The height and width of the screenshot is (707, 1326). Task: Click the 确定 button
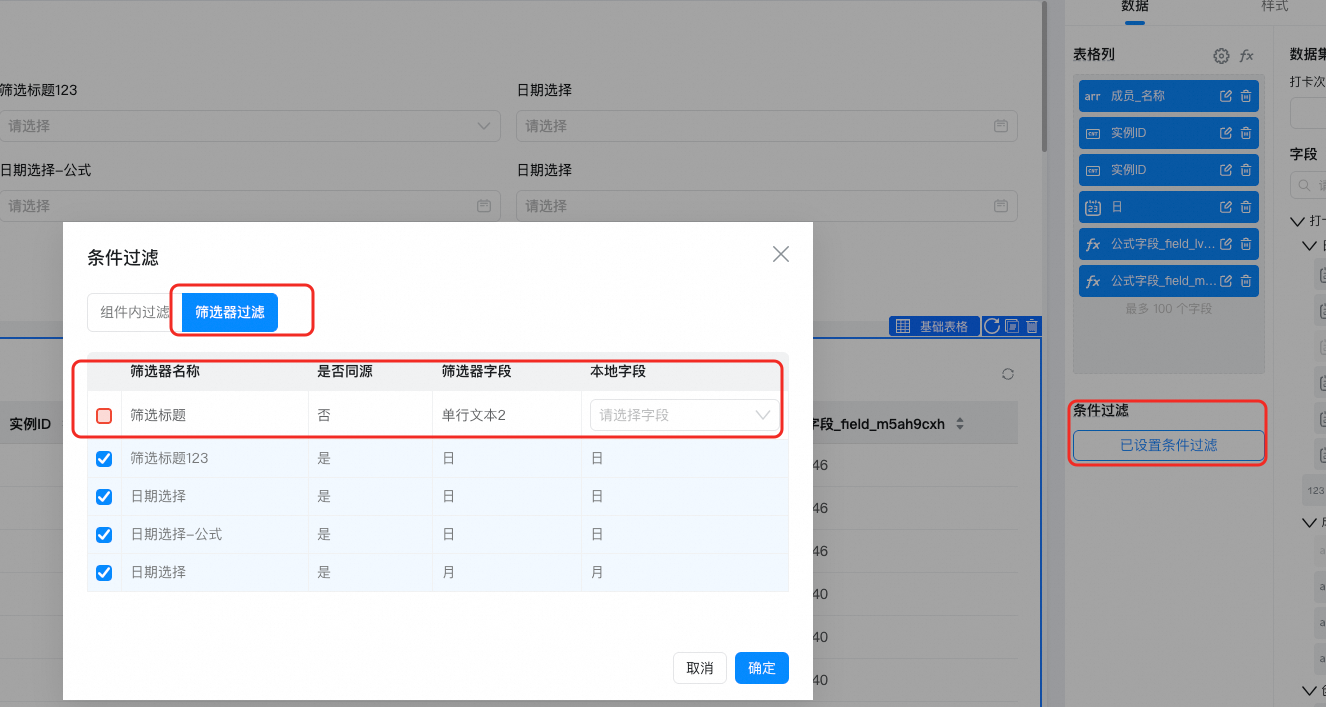(x=762, y=668)
